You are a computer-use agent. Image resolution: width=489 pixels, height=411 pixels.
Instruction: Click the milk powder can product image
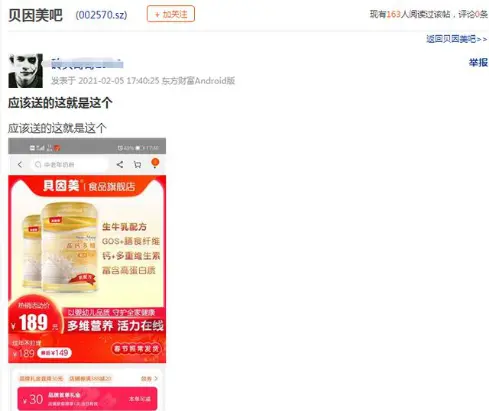[x=60, y=247]
